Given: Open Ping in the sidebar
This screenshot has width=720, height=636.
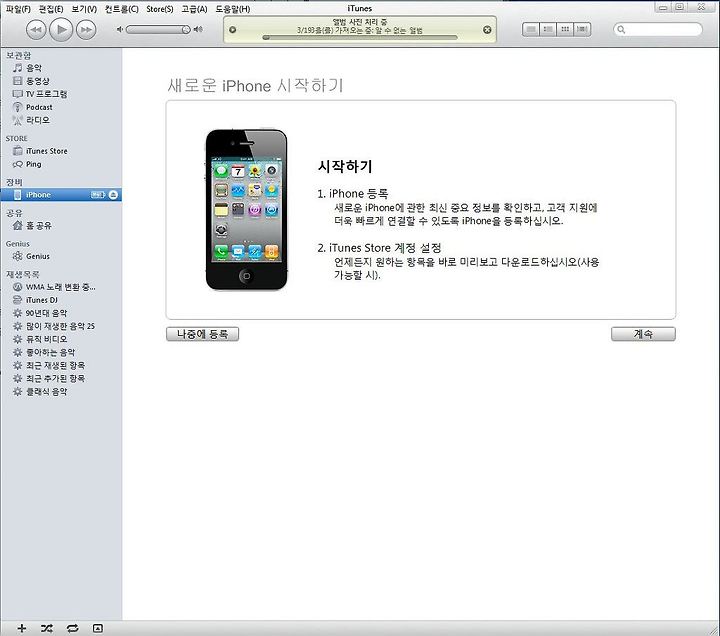Looking at the screenshot, I should point(33,164).
